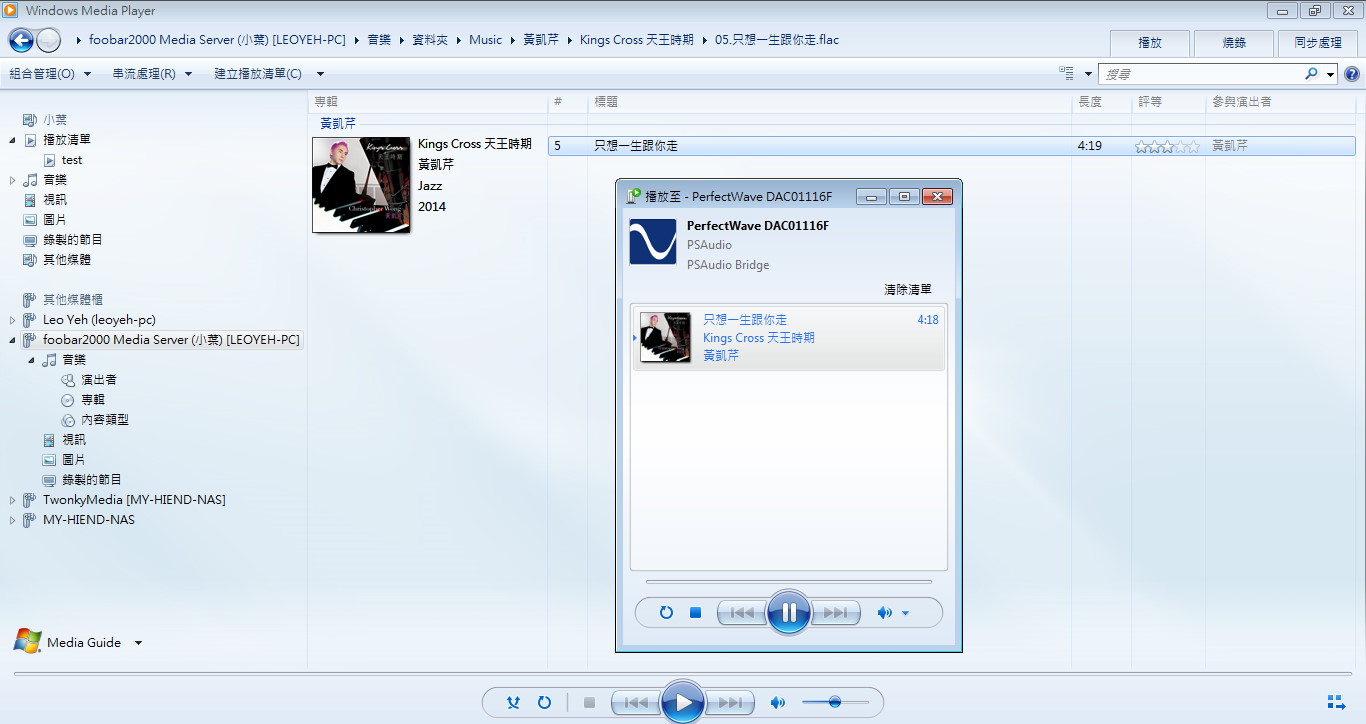The width and height of the screenshot is (1366, 724).
Task: Open volume dropdown arrow in PerfectWave window
Action: tap(905, 613)
